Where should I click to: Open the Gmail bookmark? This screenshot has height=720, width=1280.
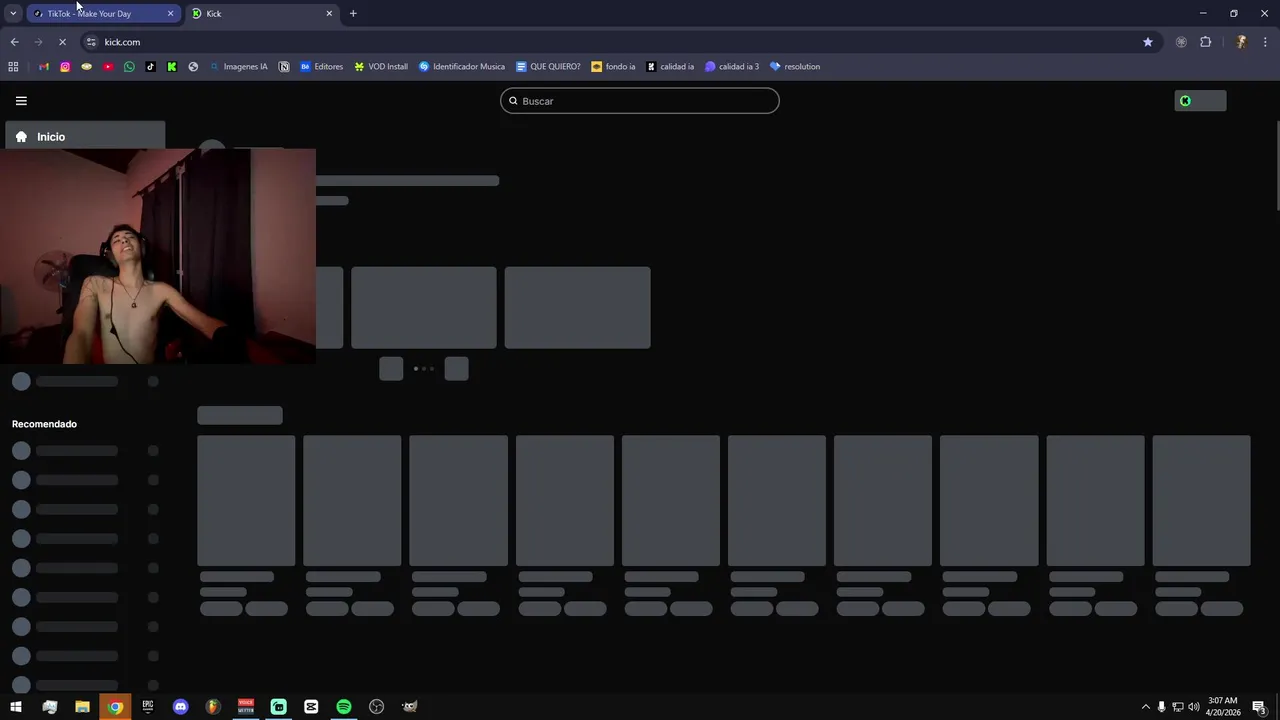(x=44, y=67)
